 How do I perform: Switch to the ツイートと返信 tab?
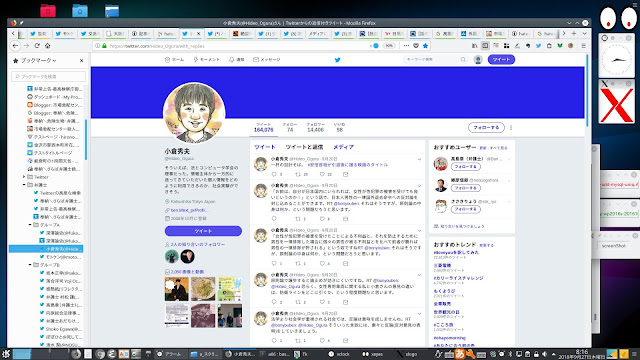tap(304, 147)
